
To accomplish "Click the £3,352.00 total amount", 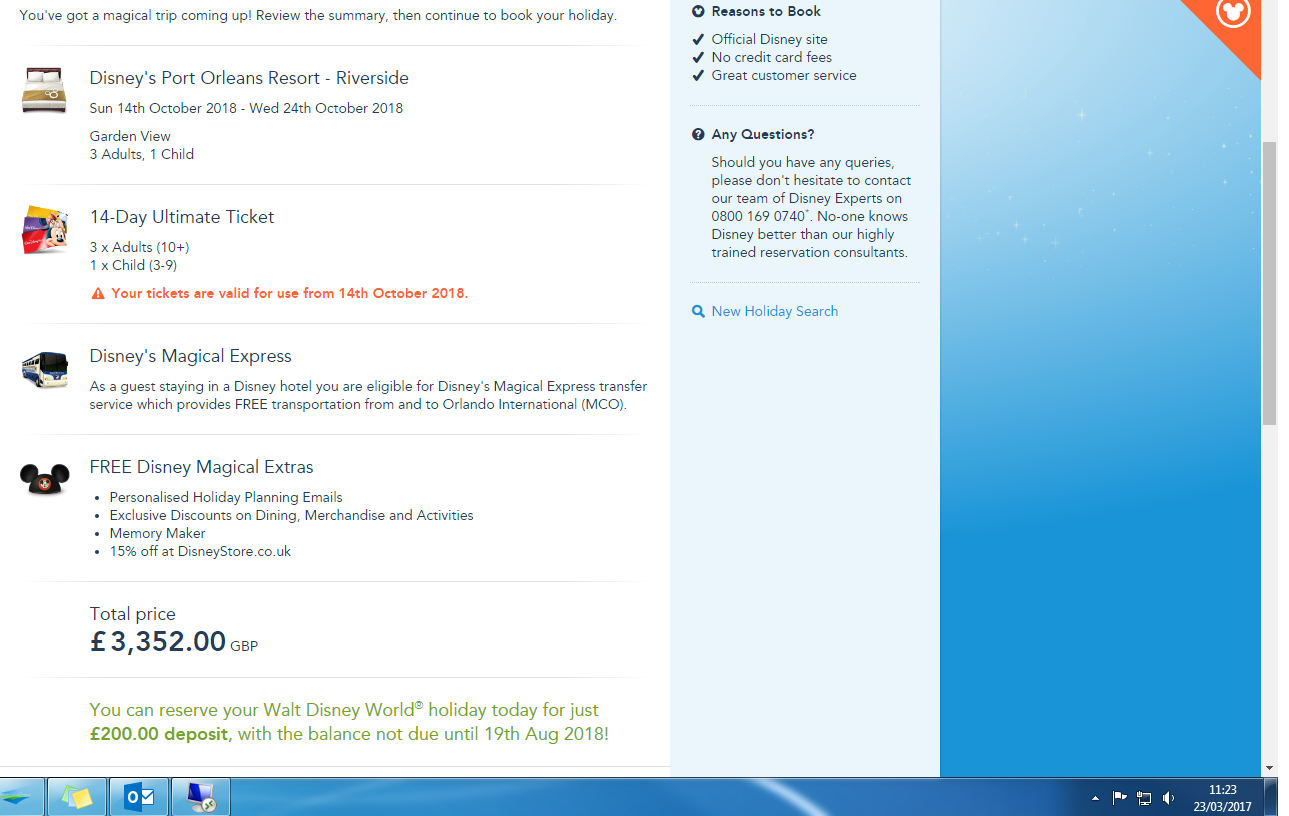I will pyautogui.click(x=158, y=641).
